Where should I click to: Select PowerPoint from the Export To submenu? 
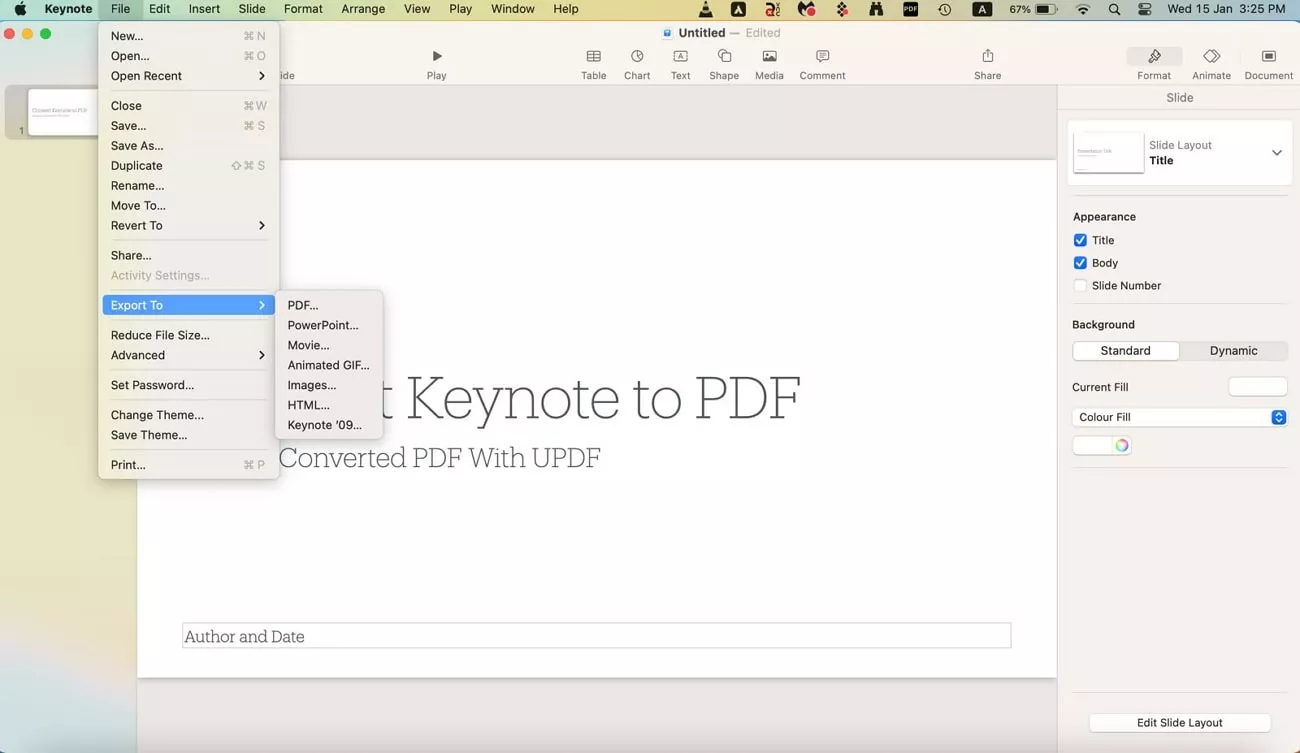(x=322, y=325)
